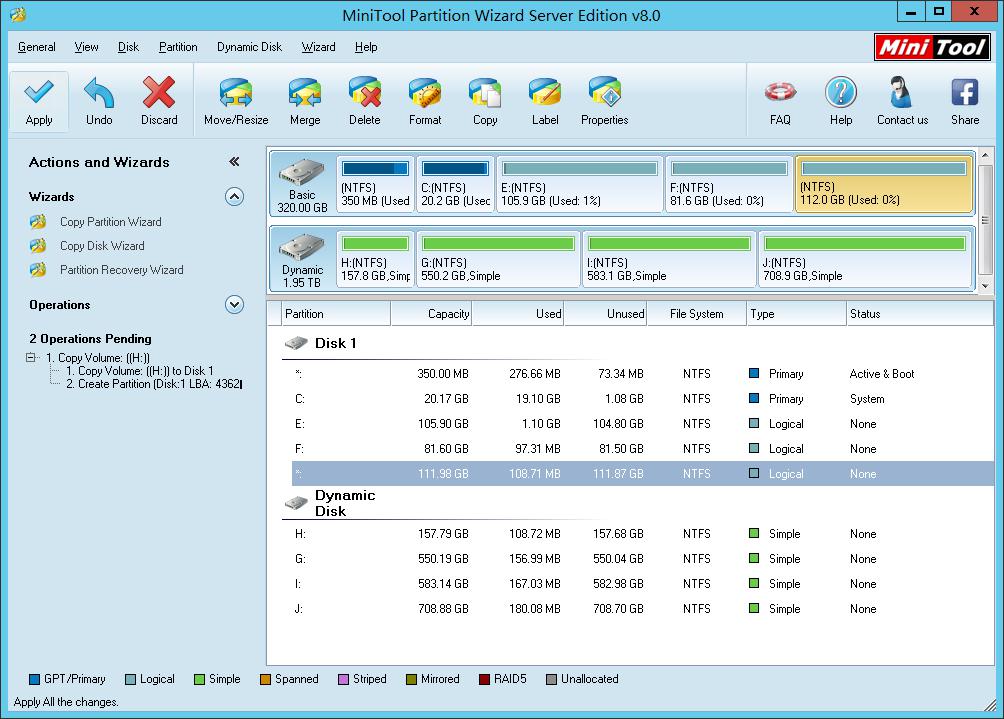1004x719 pixels.
Task: Select the 350.00 MB Active & Boot row
Action: 642,374
